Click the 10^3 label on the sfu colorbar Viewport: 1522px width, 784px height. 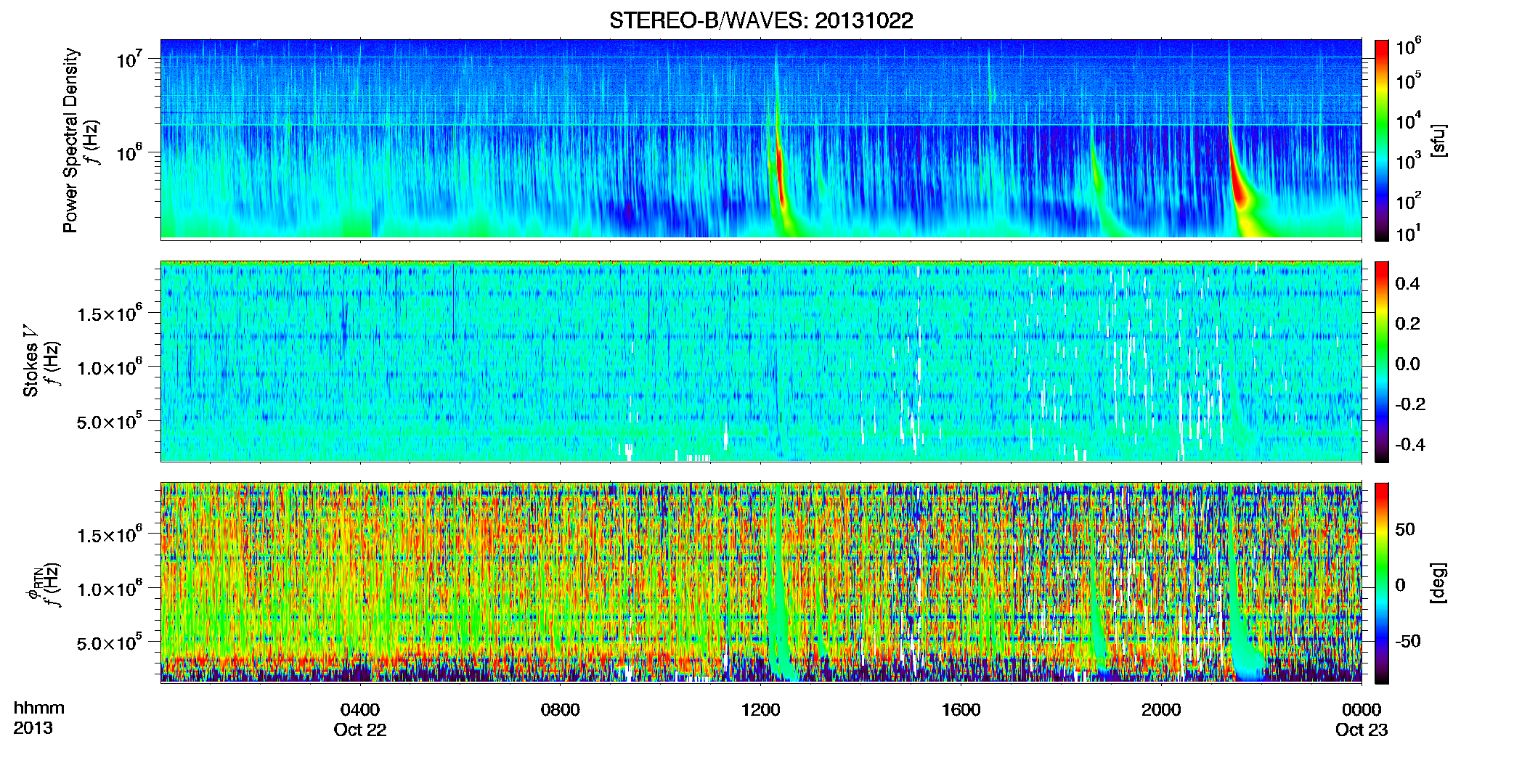click(1409, 160)
